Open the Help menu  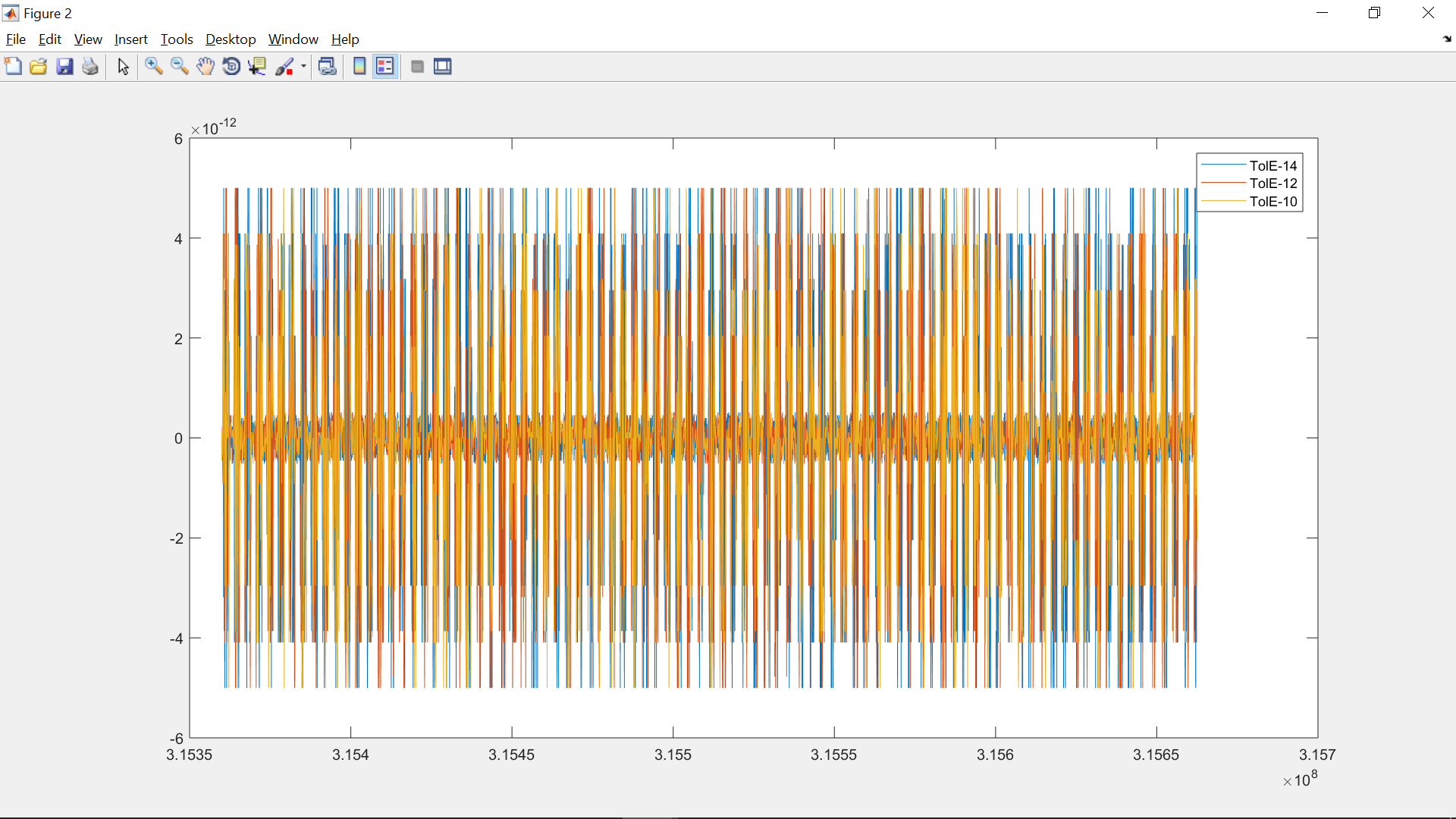345,39
